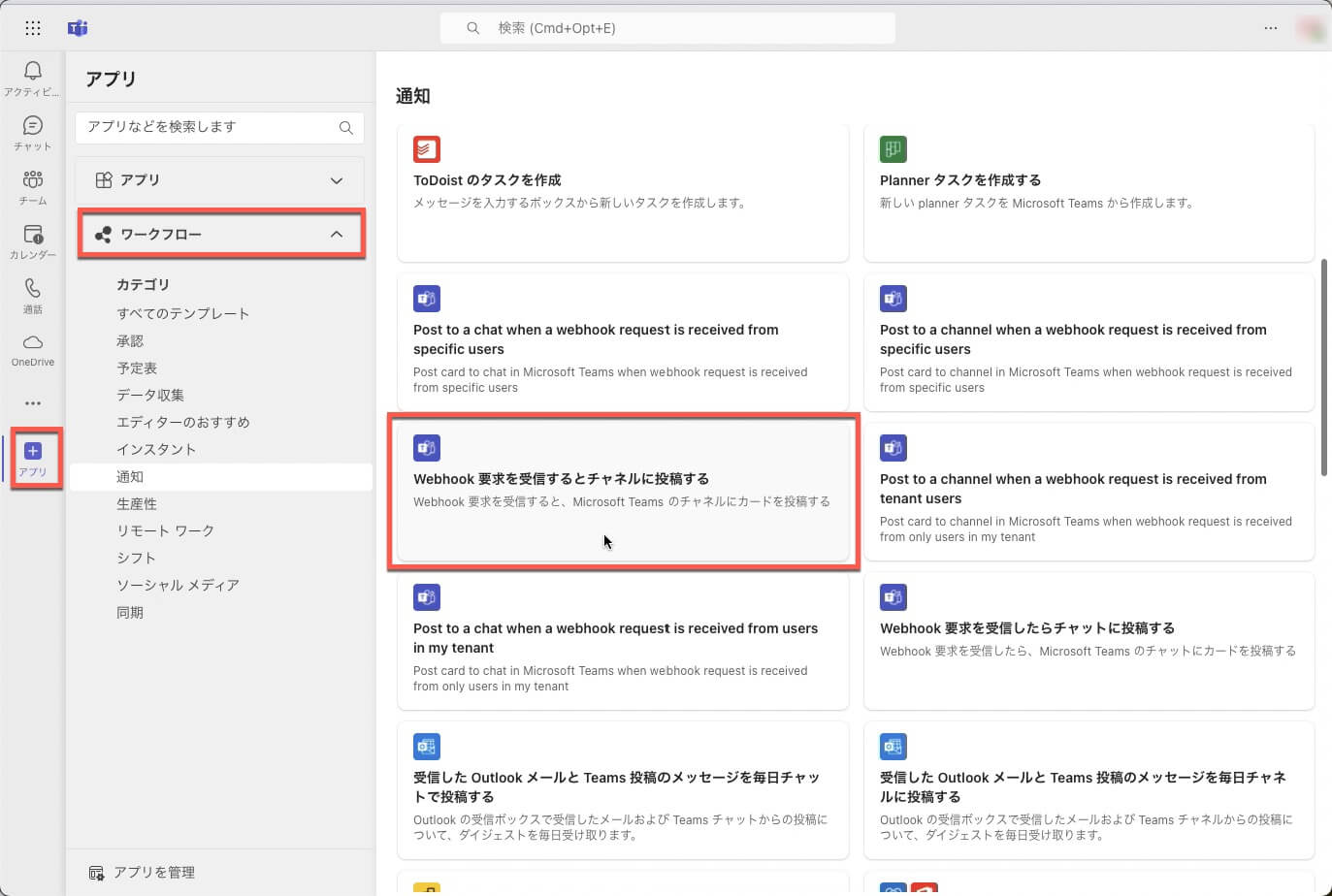
Task: Click Teams icon on 'Post to a chat… users in my tenant' card
Action: tap(427, 597)
